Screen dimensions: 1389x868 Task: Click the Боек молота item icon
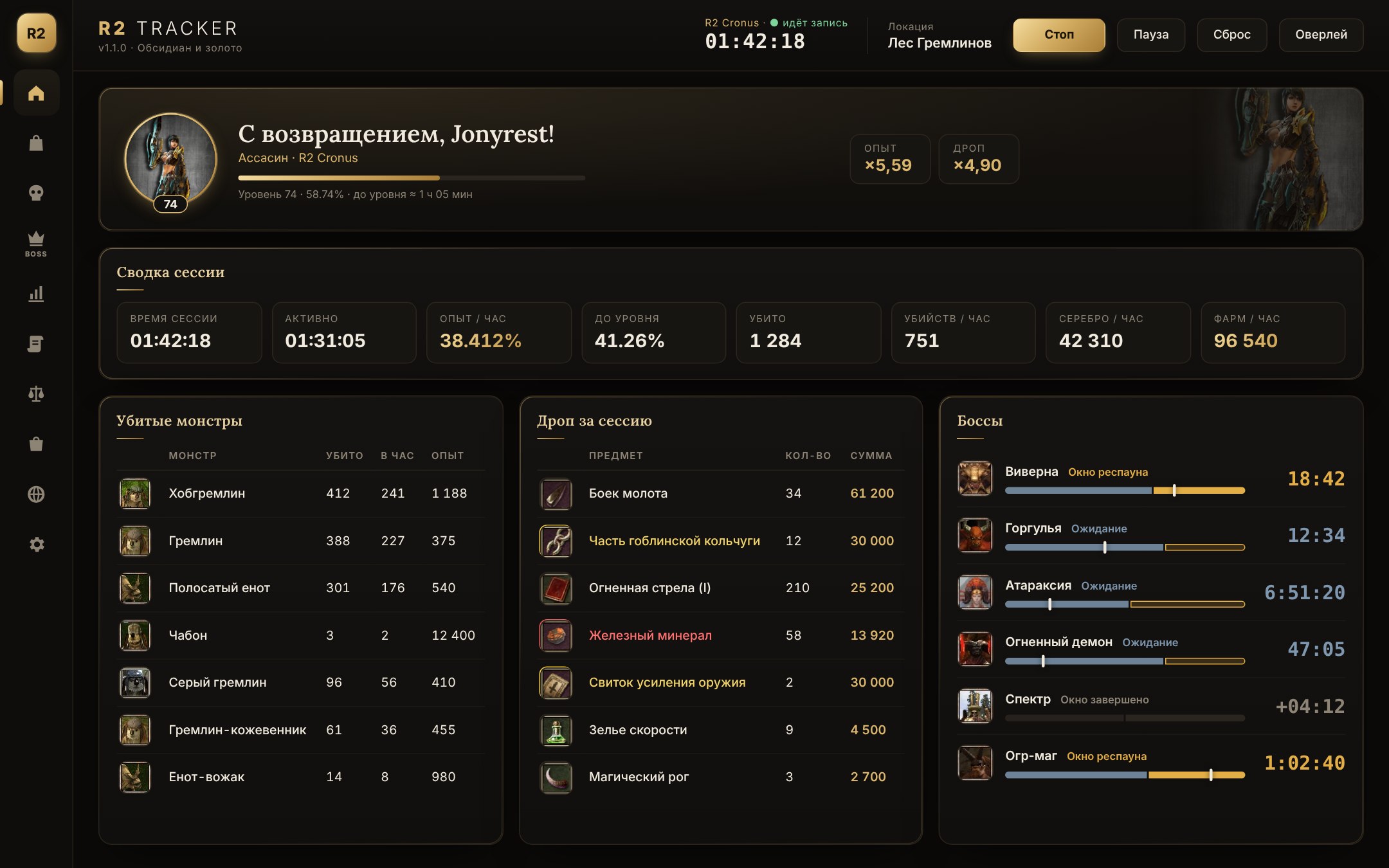point(556,494)
